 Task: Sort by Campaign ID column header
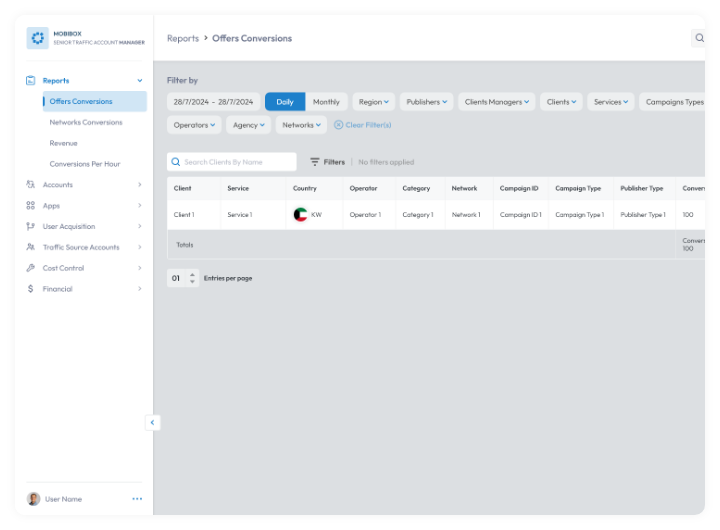coord(519,188)
